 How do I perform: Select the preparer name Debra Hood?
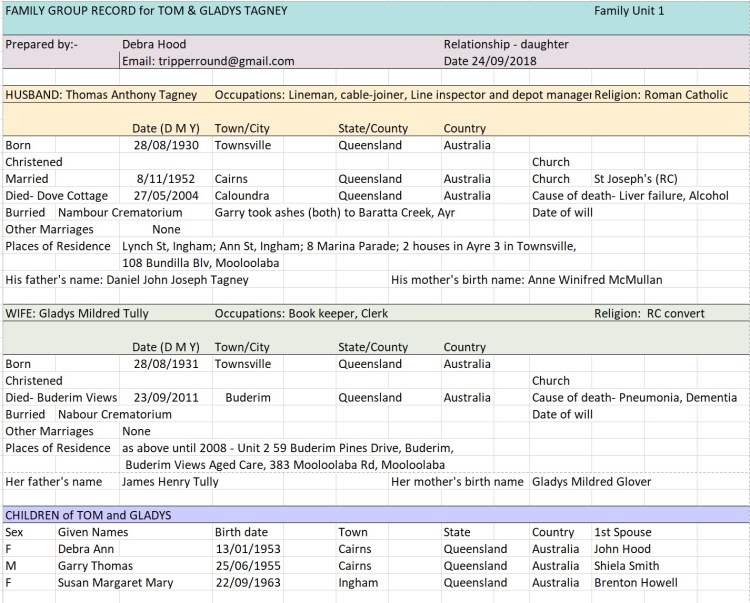[154, 44]
